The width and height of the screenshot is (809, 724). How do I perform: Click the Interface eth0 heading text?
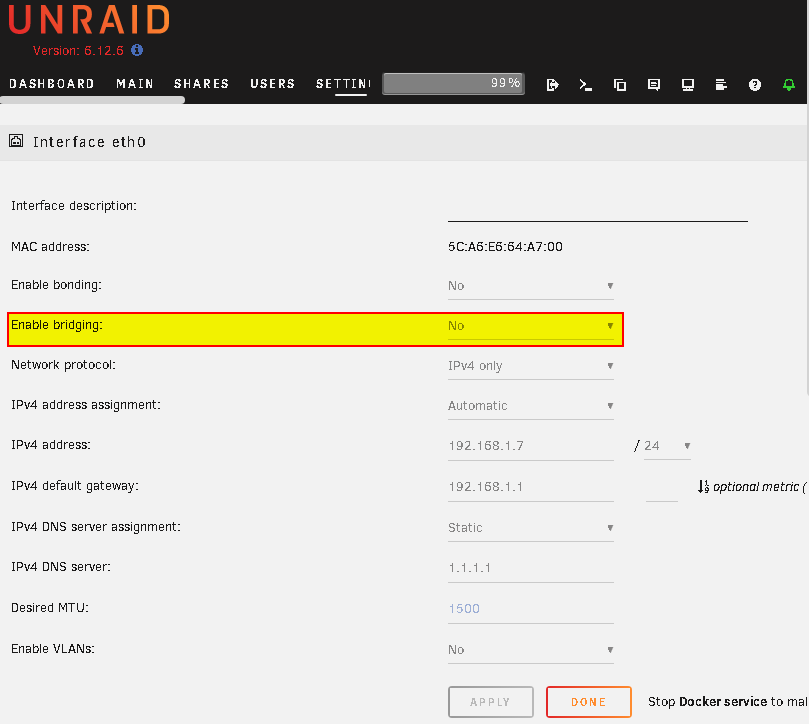click(x=89, y=142)
